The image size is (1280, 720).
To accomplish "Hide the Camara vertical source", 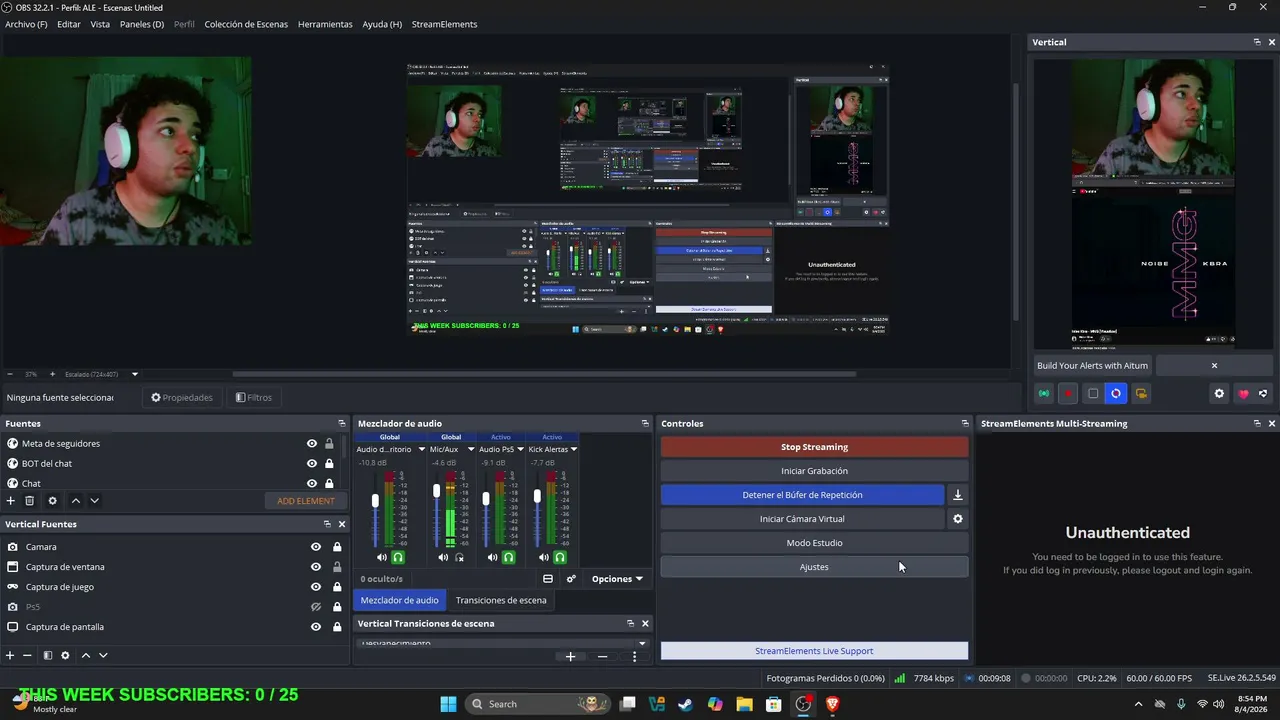I will (316, 547).
